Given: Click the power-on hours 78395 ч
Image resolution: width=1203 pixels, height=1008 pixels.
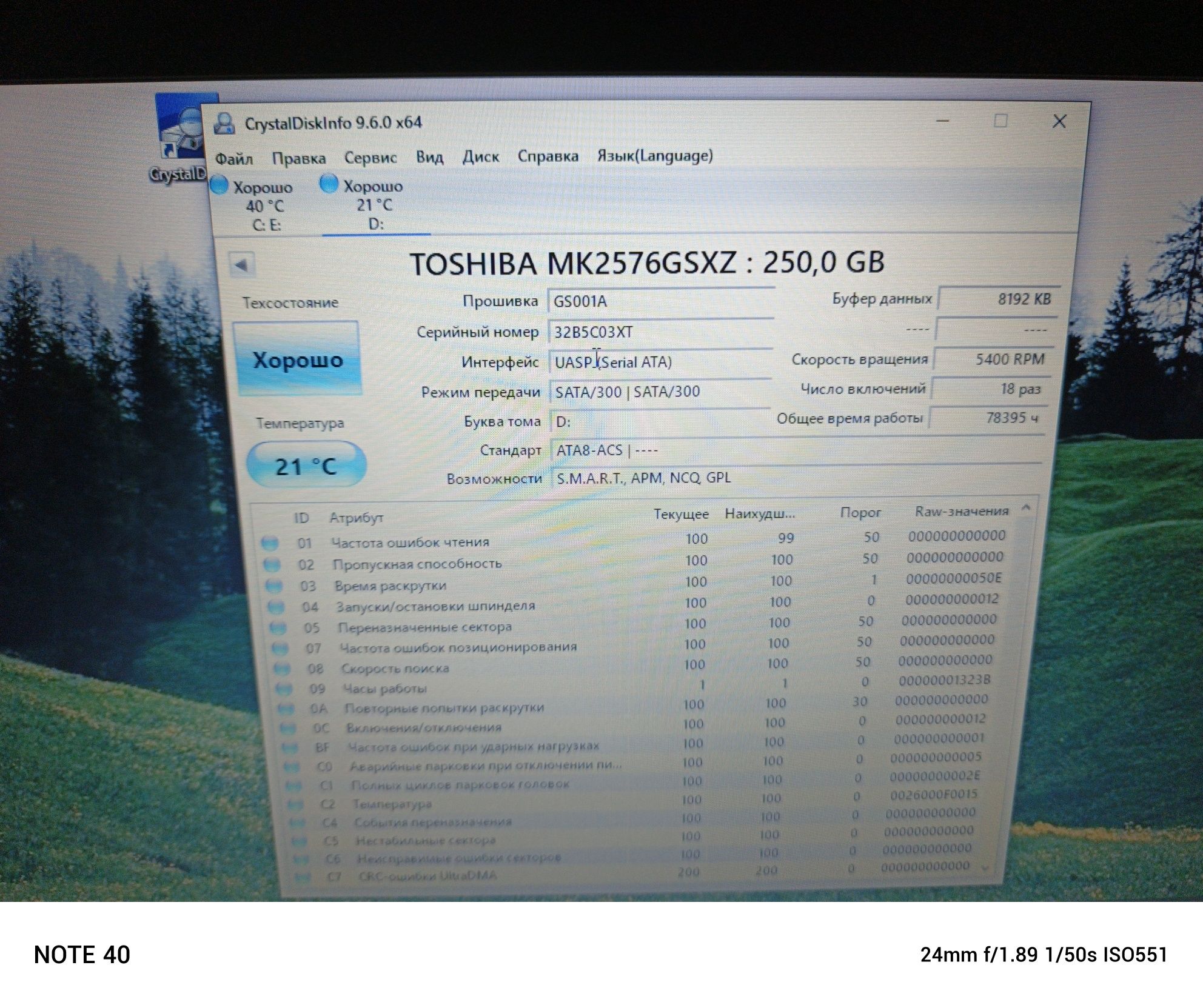Looking at the screenshot, I should pyautogui.click(x=988, y=418).
